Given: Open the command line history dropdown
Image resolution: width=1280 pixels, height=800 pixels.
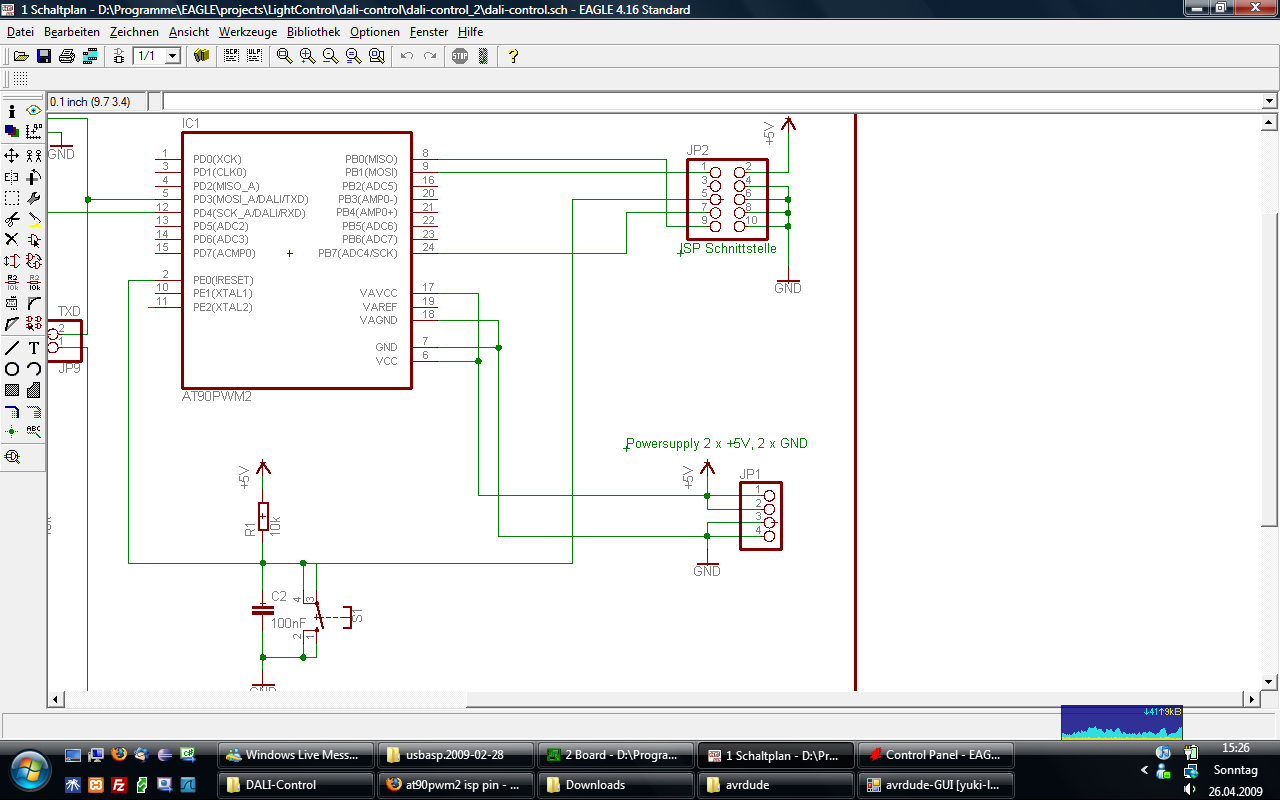Looking at the screenshot, I should pyautogui.click(x=1269, y=101).
